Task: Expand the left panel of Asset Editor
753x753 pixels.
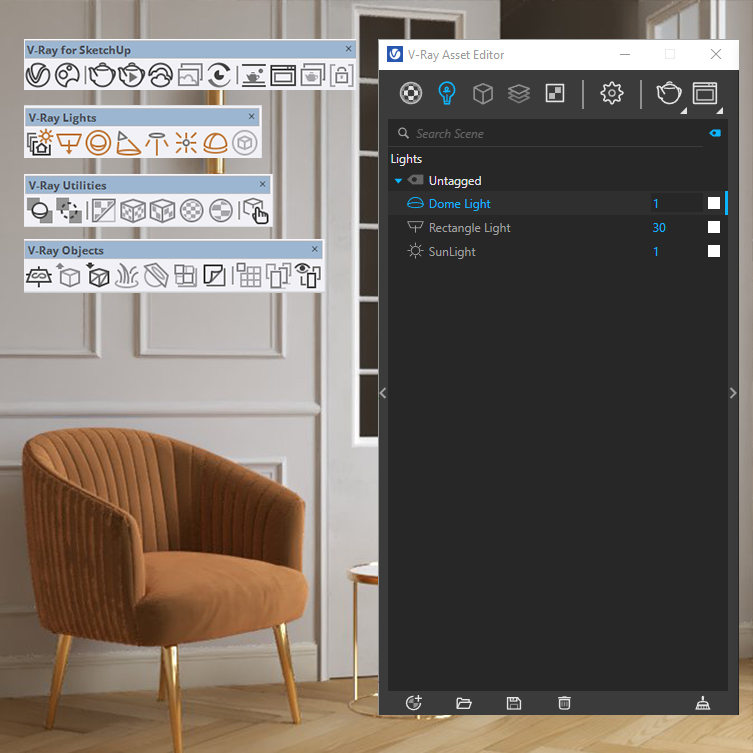Action: tap(383, 394)
